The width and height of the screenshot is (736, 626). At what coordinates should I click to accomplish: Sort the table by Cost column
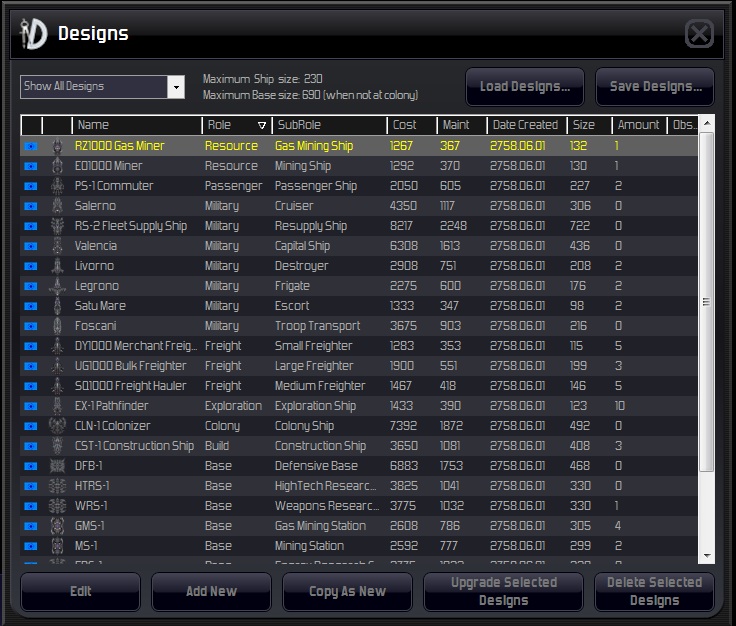point(412,125)
